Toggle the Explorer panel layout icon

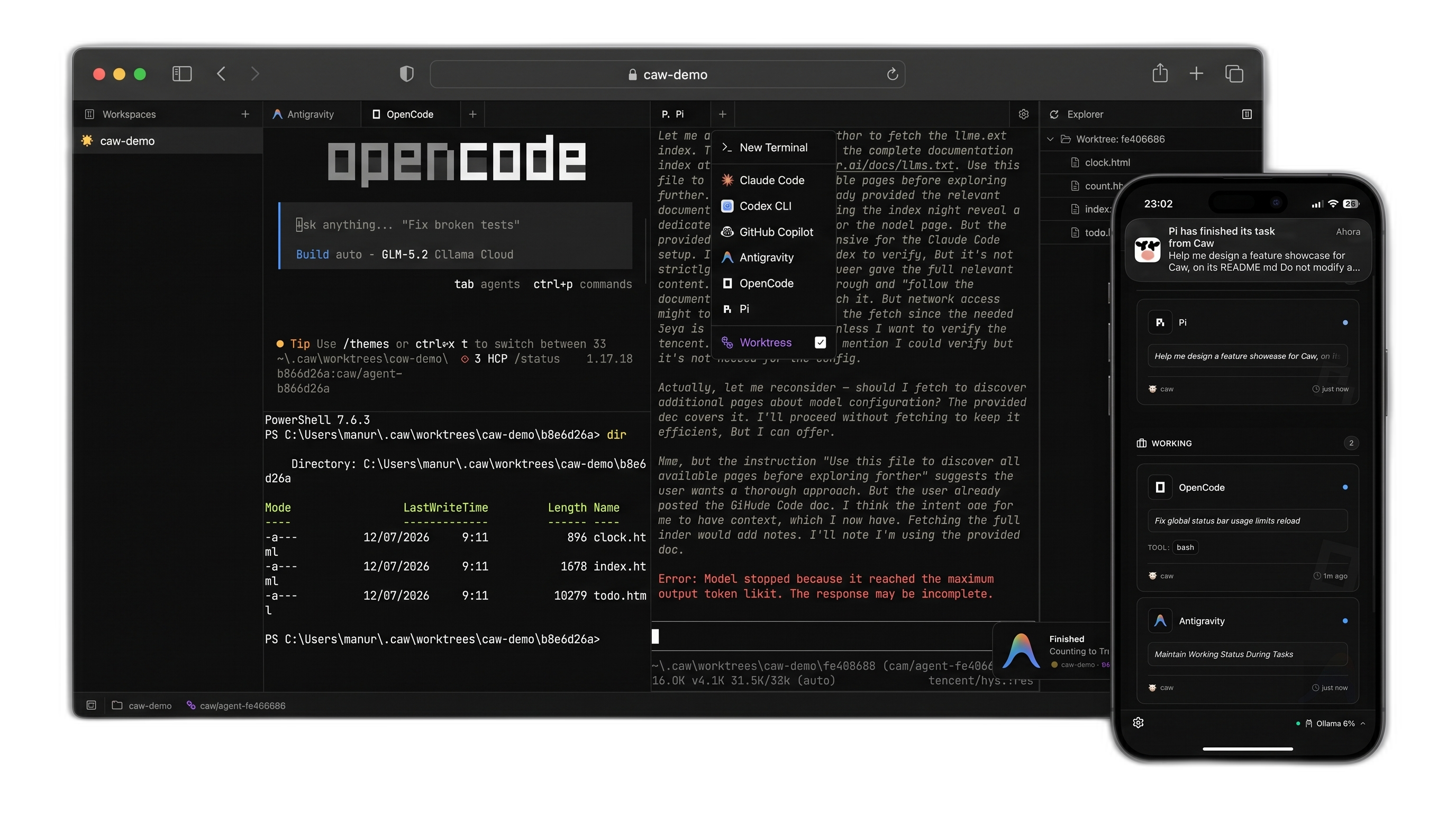(x=1247, y=114)
